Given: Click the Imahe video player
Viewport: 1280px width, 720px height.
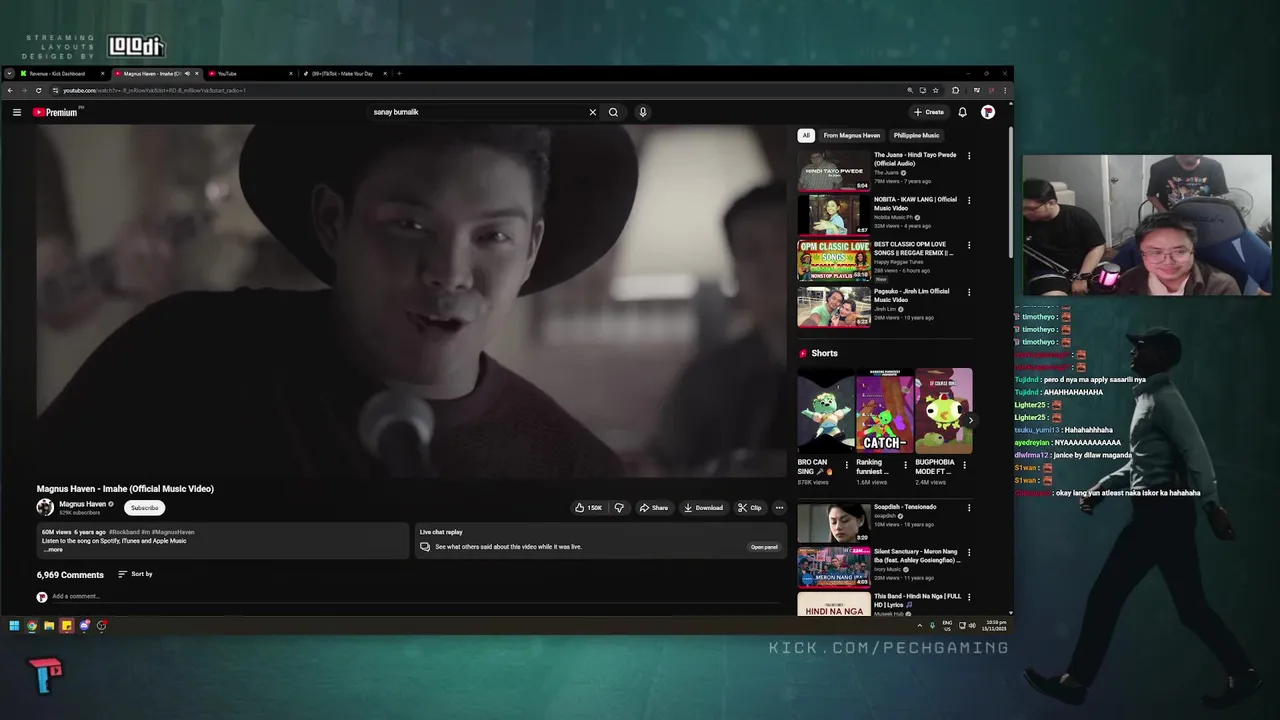Looking at the screenshot, I should click(x=411, y=300).
